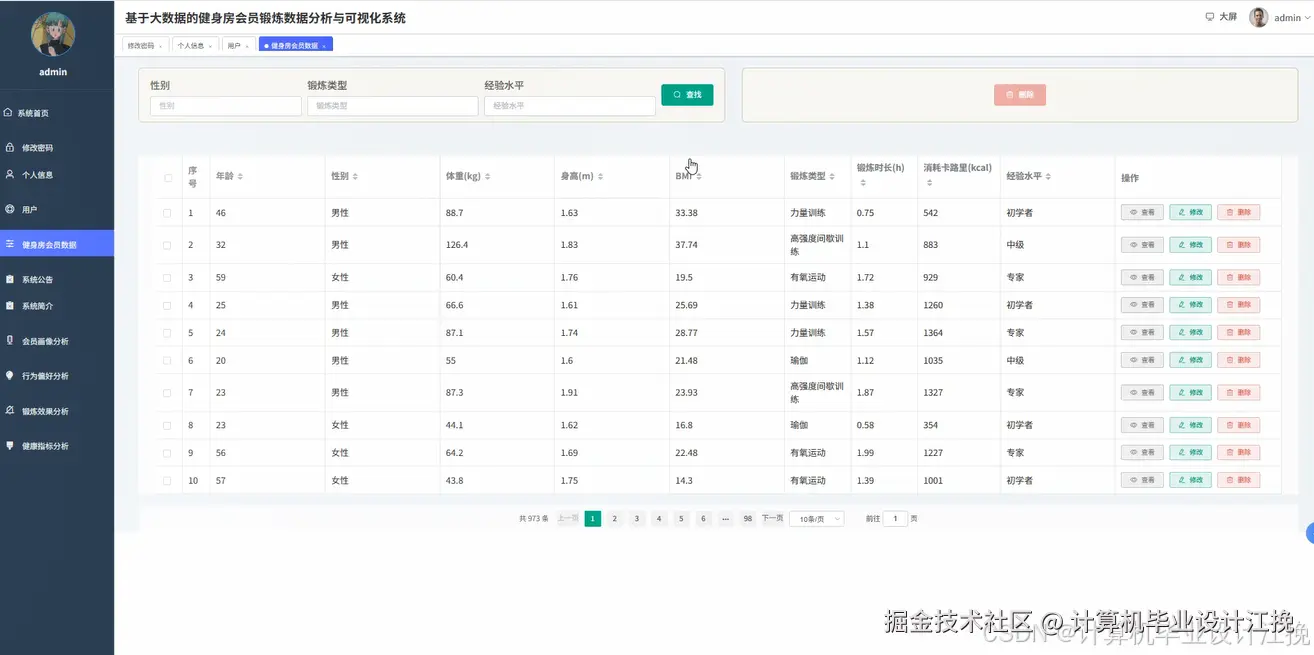The height and width of the screenshot is (655, 1314).
Task: Check the checkbox for row 10
Action: coord(167,480)
